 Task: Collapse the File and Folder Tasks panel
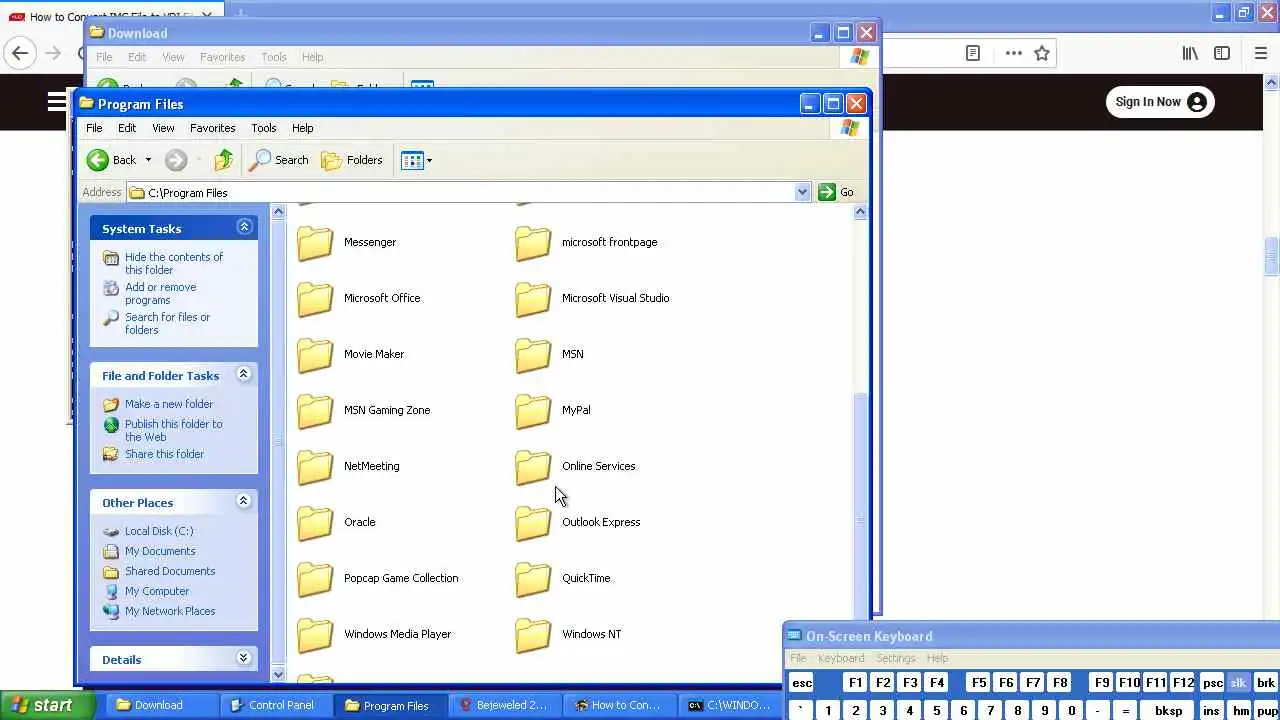coord(244,374)
